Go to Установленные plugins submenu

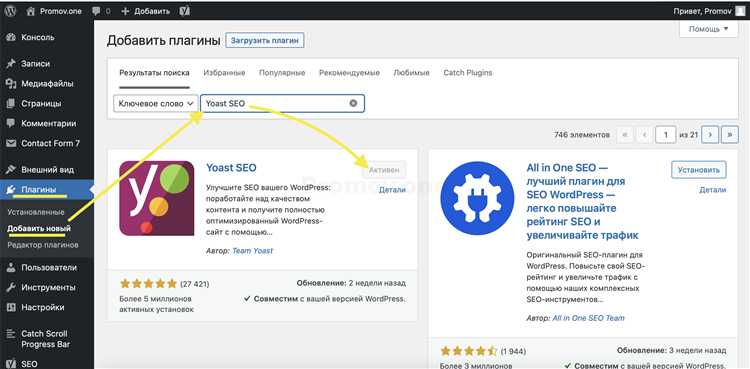pyautogui.click(x=36, y=212)
